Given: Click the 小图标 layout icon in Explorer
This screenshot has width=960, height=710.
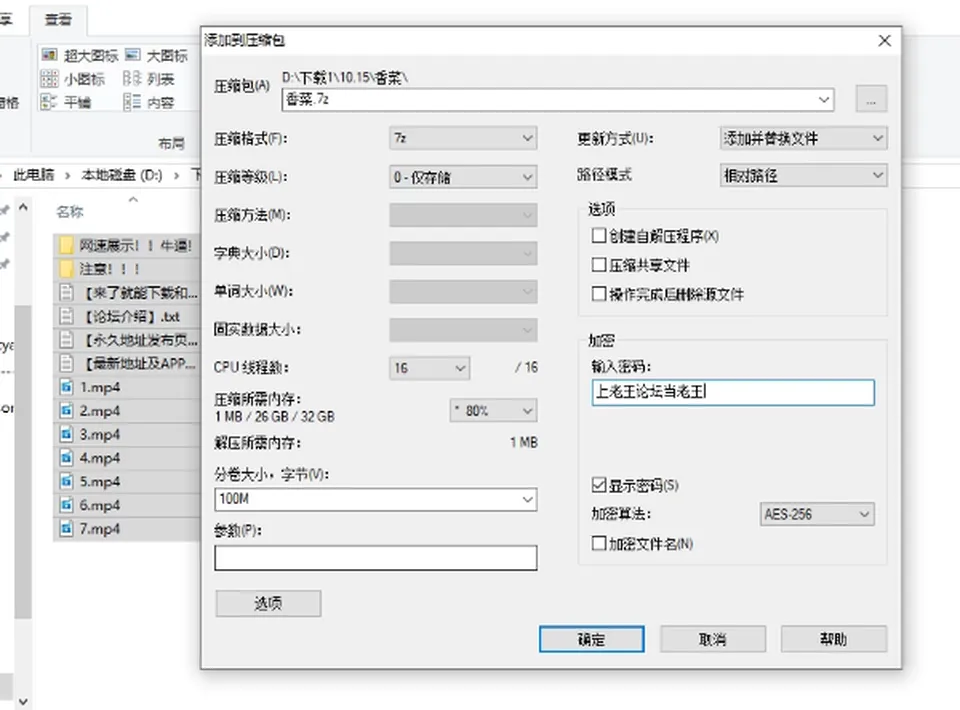Looking at the screenshot, I should point(49,79).
